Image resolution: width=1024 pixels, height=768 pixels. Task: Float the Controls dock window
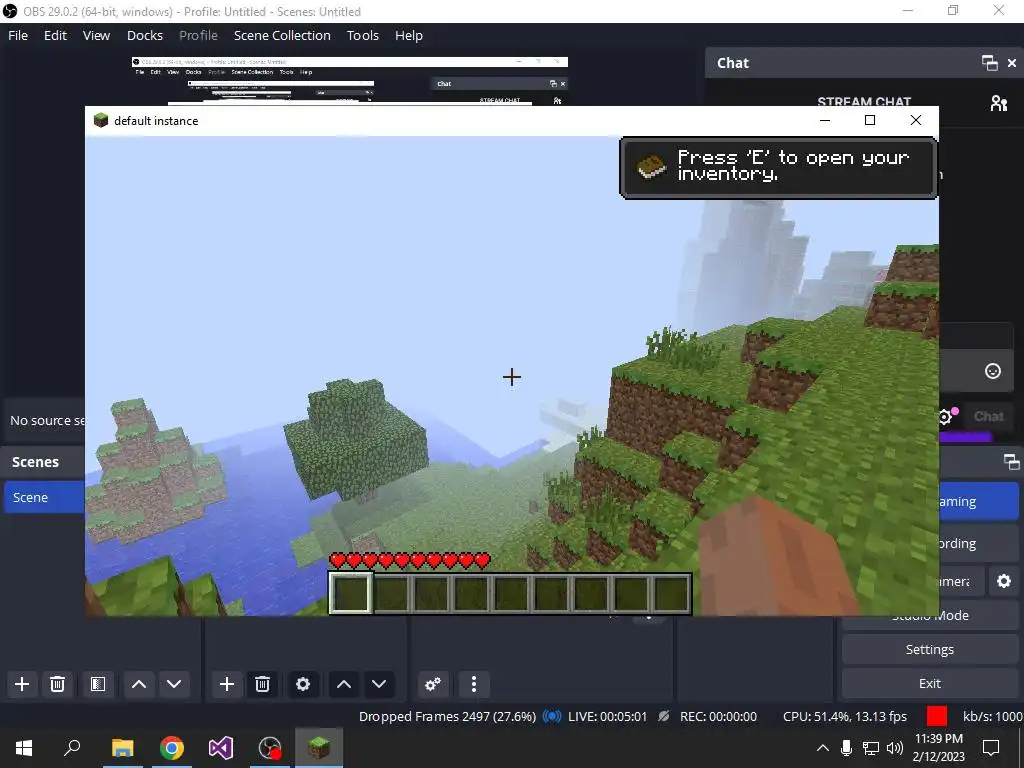click(x=1012, y=462)
